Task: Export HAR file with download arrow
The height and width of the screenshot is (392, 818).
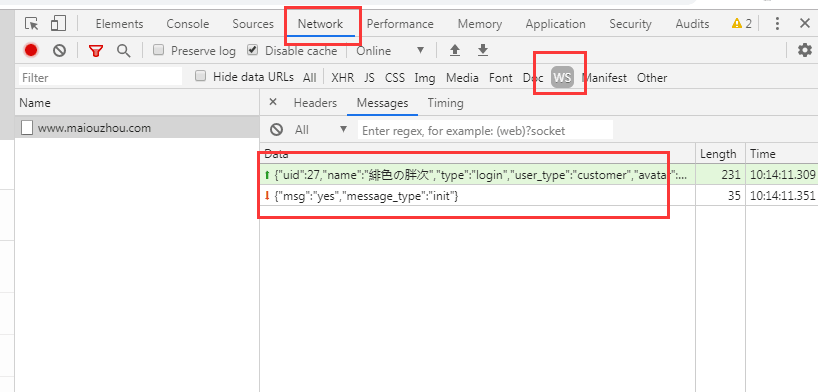Action: [x=483, y=51]
